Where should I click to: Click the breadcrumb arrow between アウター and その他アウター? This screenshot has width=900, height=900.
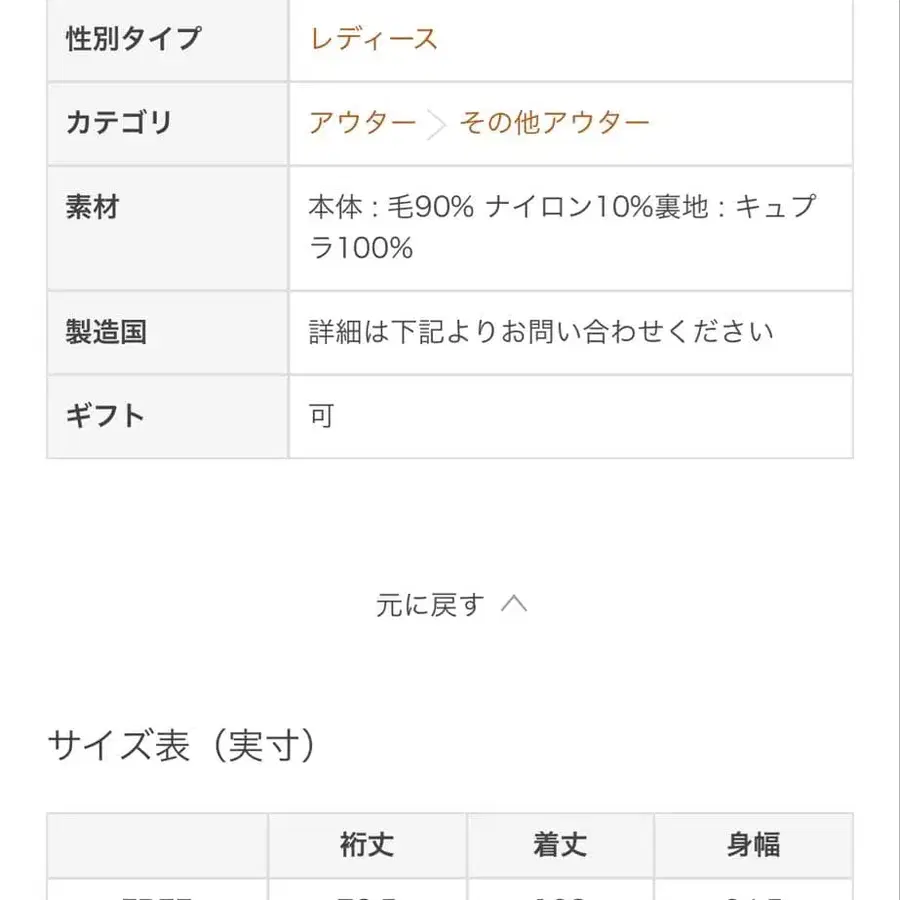(437, 124)
